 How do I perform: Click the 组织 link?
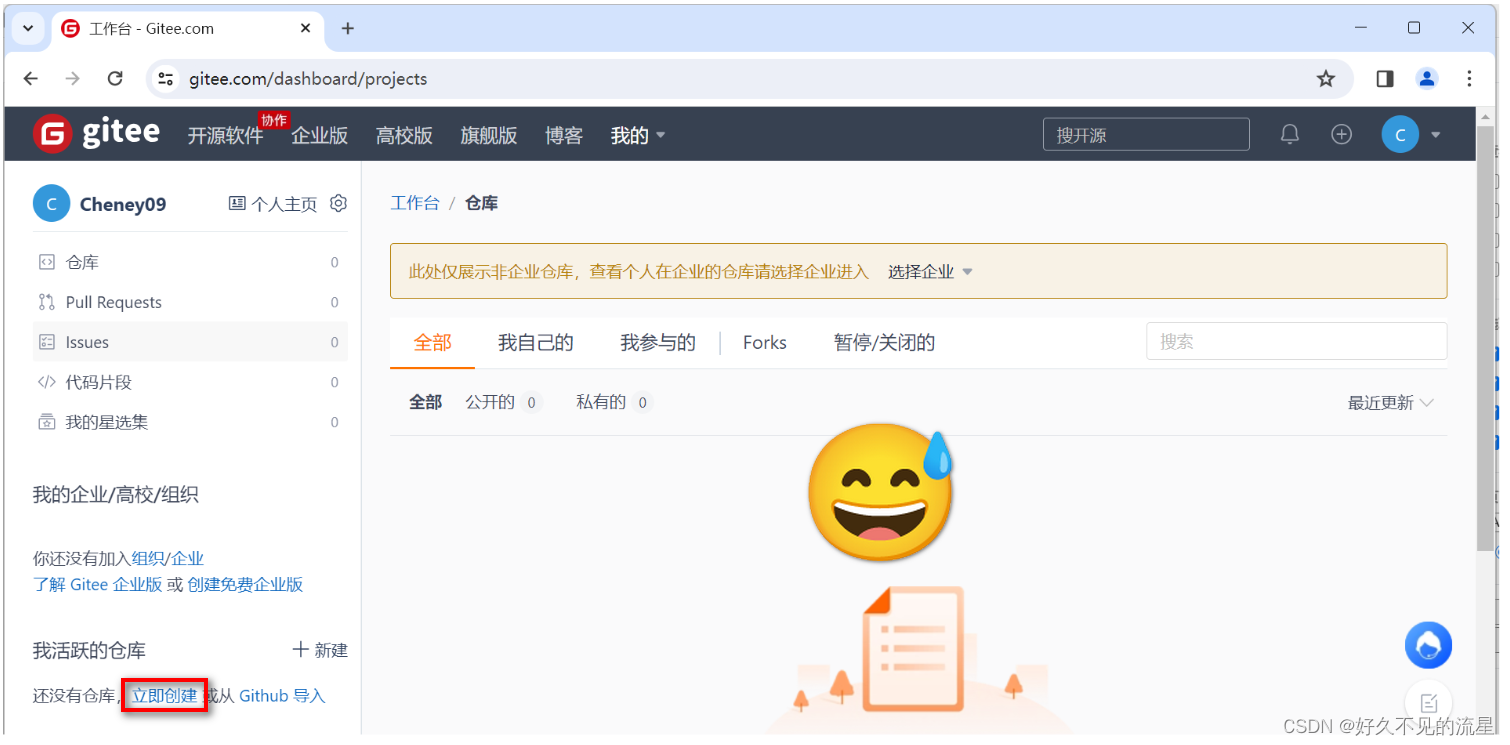pyautogui.click(x=148, y=558)
